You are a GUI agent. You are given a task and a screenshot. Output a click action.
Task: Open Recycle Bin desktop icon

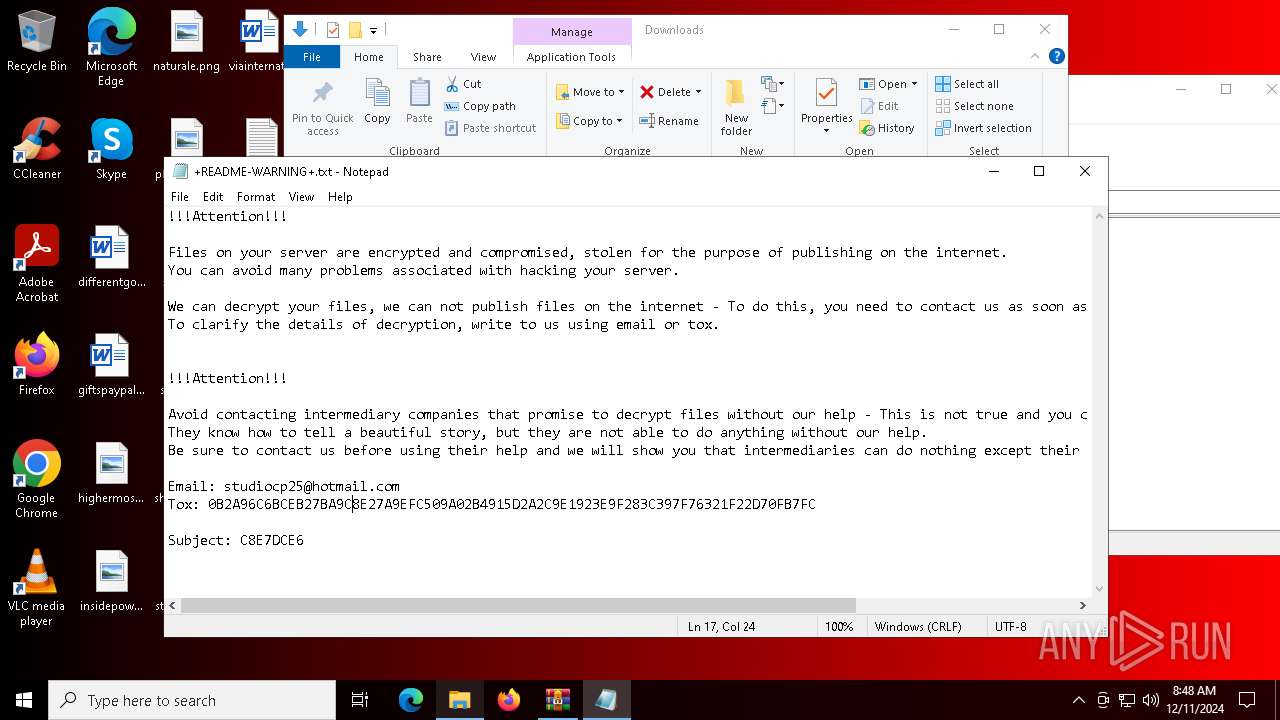click(37, 42)
